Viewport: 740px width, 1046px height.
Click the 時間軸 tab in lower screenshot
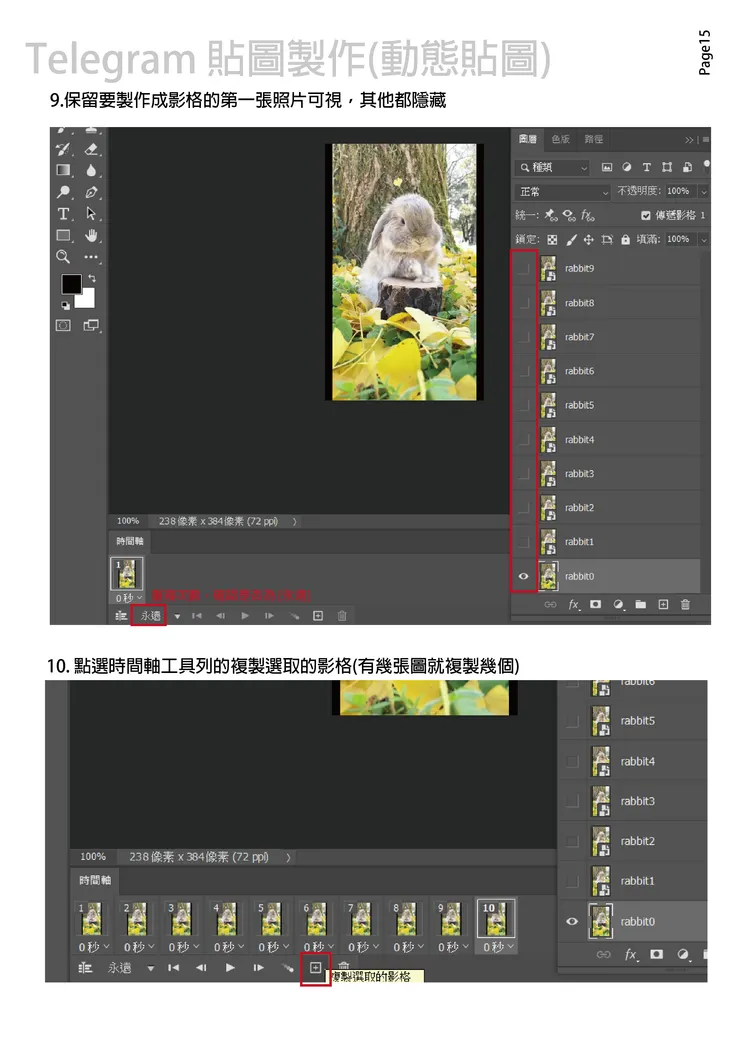[x=95, y=881]
